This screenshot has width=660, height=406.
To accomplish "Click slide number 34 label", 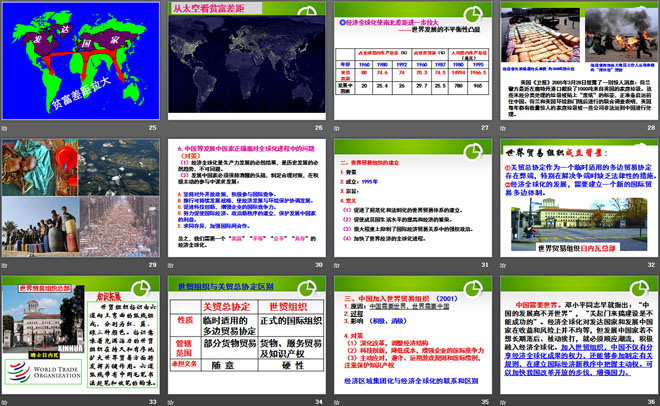I will (x=319, y=402).
